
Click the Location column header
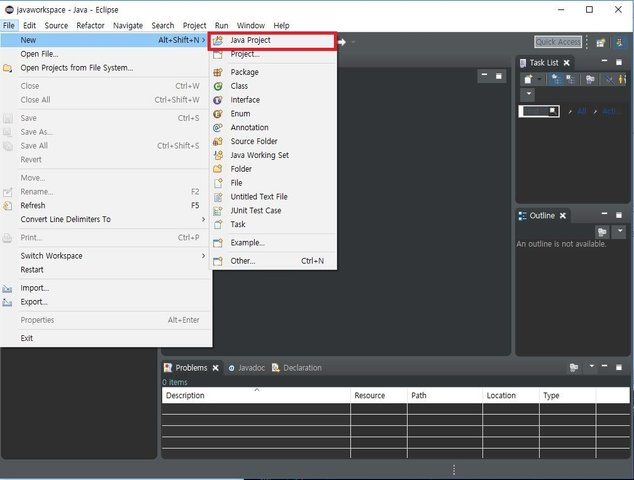pyautogui.click(x=511, y=395)
